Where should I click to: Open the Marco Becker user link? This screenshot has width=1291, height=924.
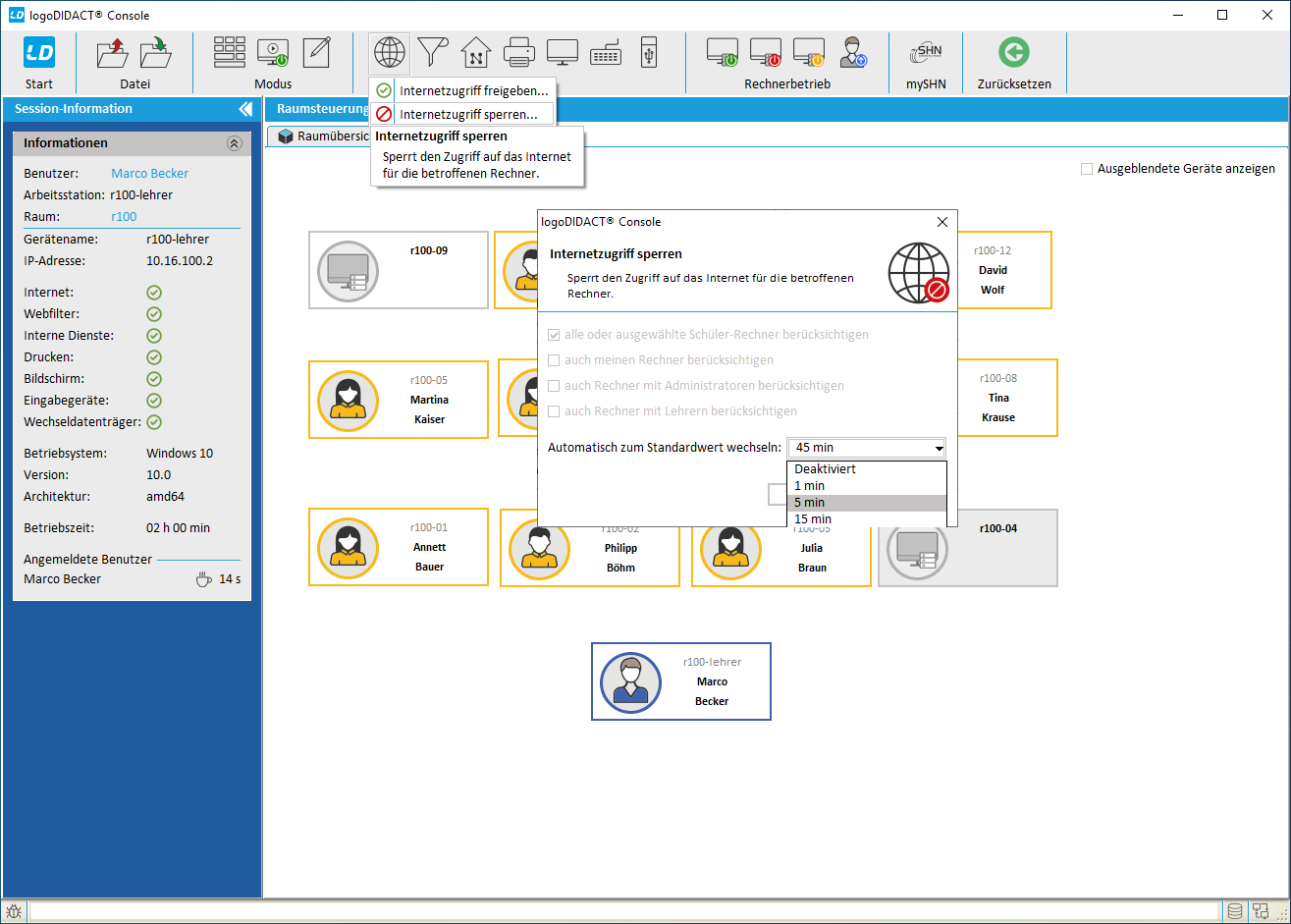[149, 174]
